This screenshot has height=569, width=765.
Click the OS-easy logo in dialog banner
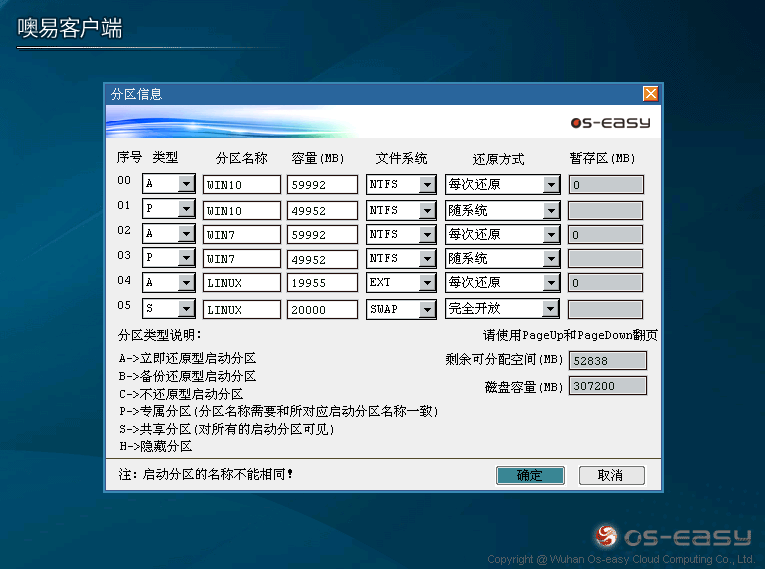[x=610, y=123]
